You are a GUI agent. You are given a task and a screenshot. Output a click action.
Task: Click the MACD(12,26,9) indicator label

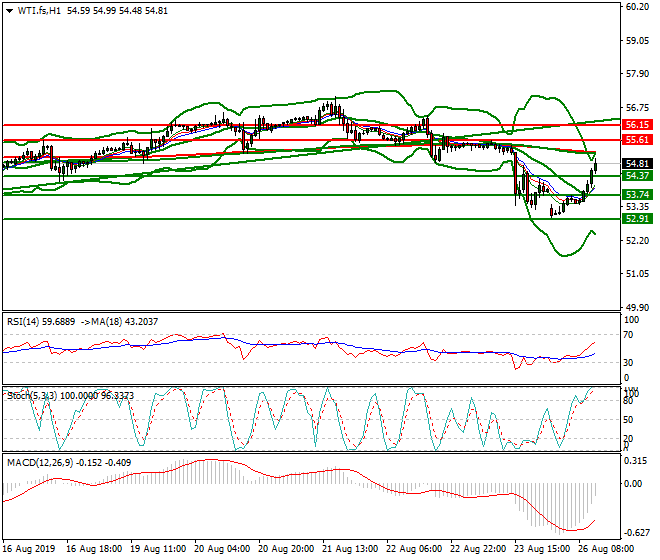point(40,463)
